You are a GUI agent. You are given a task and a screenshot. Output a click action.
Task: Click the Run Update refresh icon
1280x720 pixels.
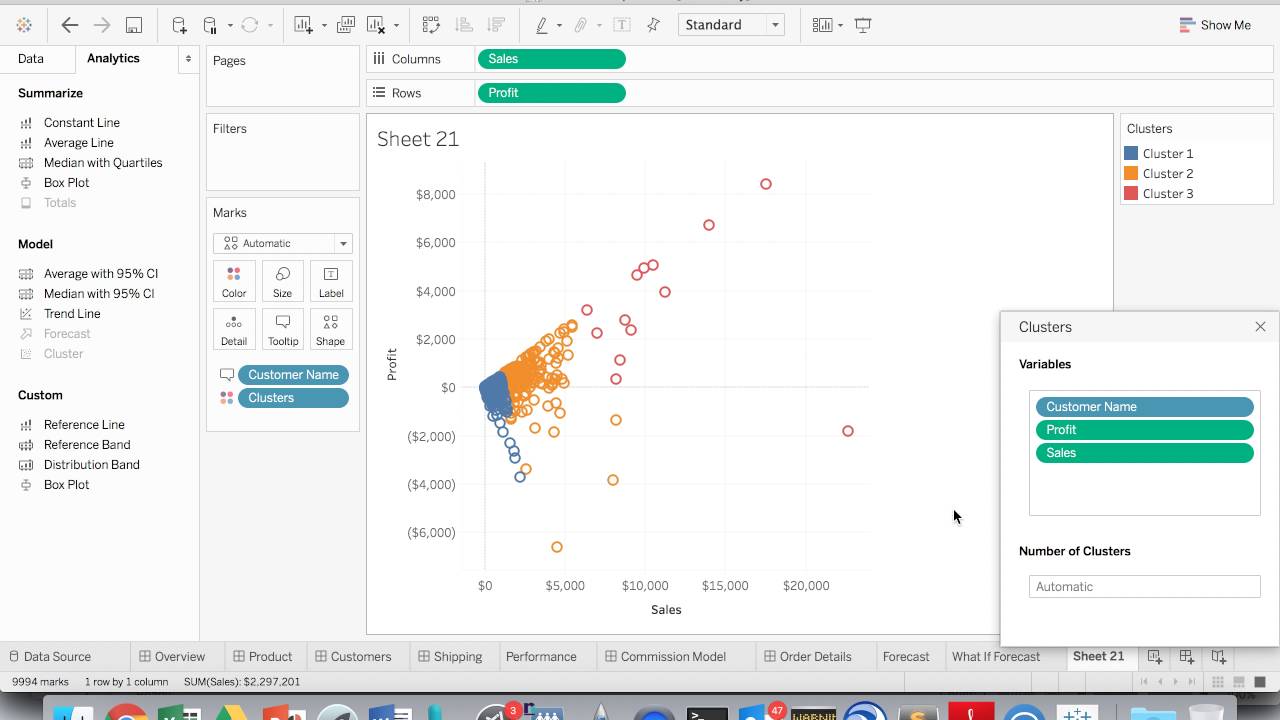(250, 25)
